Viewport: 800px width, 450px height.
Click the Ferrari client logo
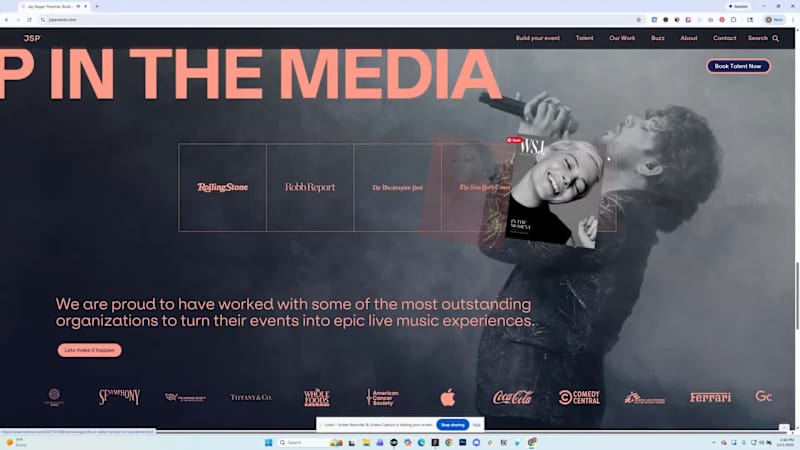tap(710, 397)
